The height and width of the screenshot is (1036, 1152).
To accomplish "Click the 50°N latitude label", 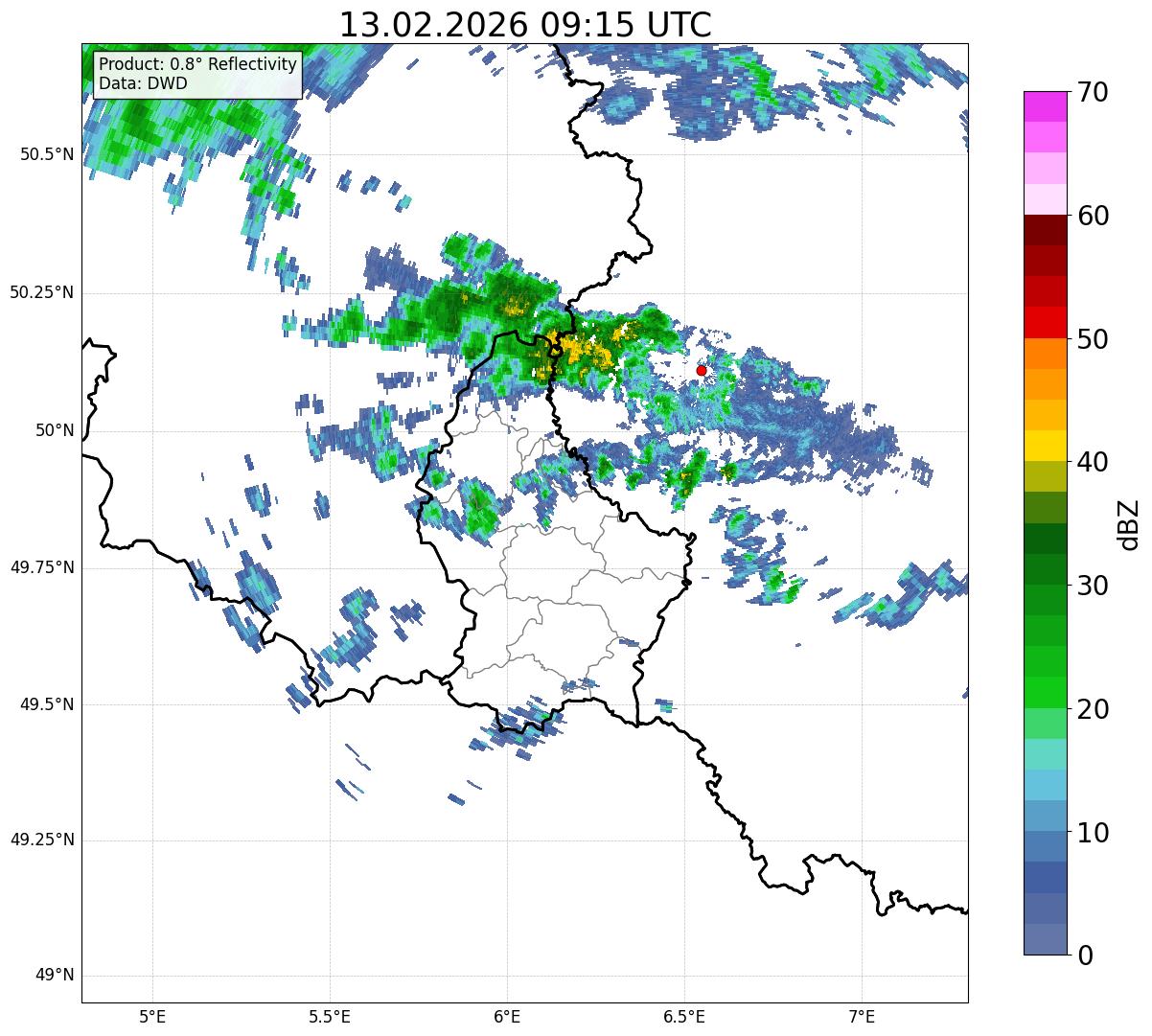I will tap(55, 430).
